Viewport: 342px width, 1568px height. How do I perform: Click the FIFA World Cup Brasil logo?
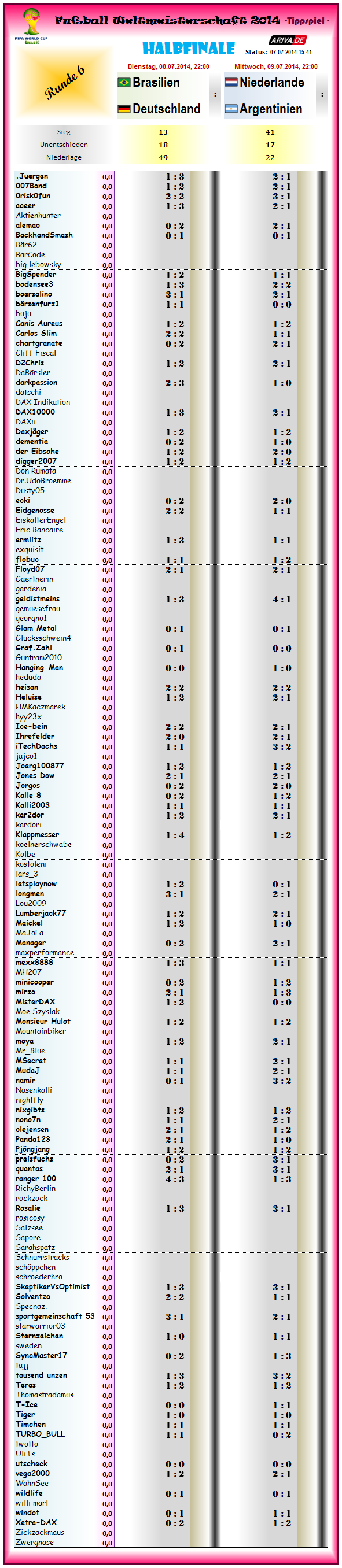[x=31, y=25]
